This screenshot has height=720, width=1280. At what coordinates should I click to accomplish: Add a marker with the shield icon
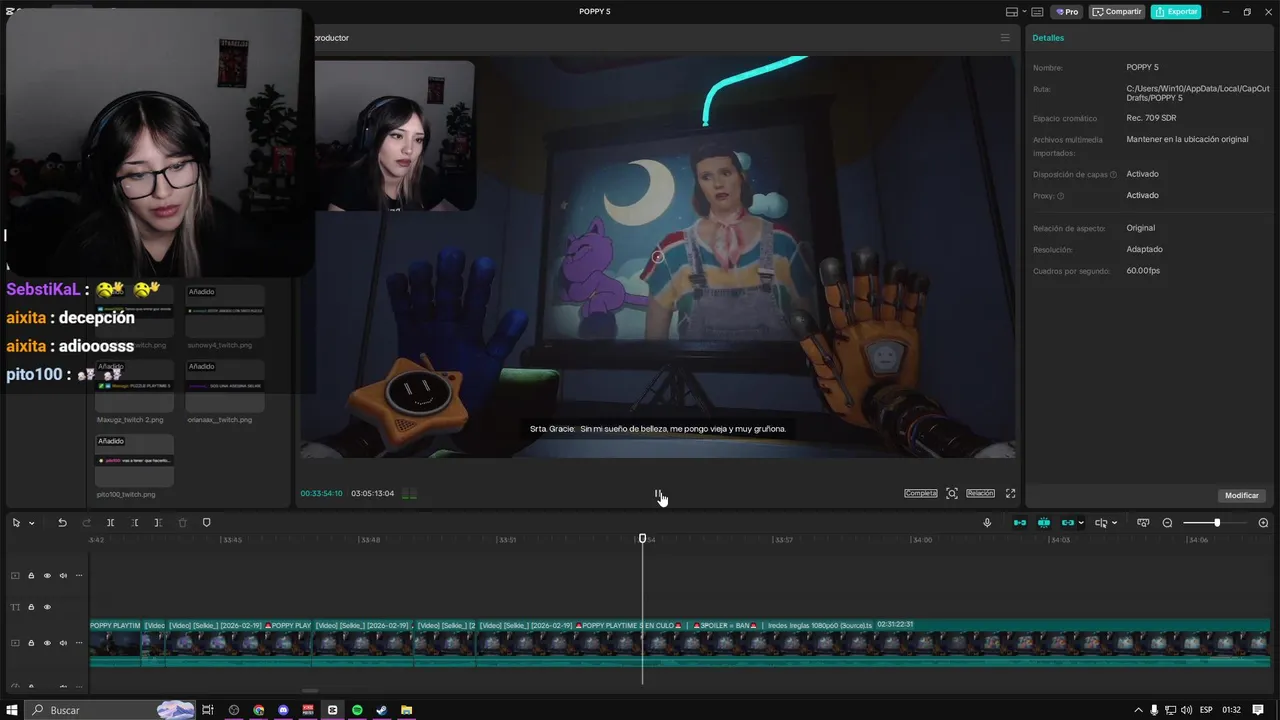pyautogui.click(x=207, y=523)
